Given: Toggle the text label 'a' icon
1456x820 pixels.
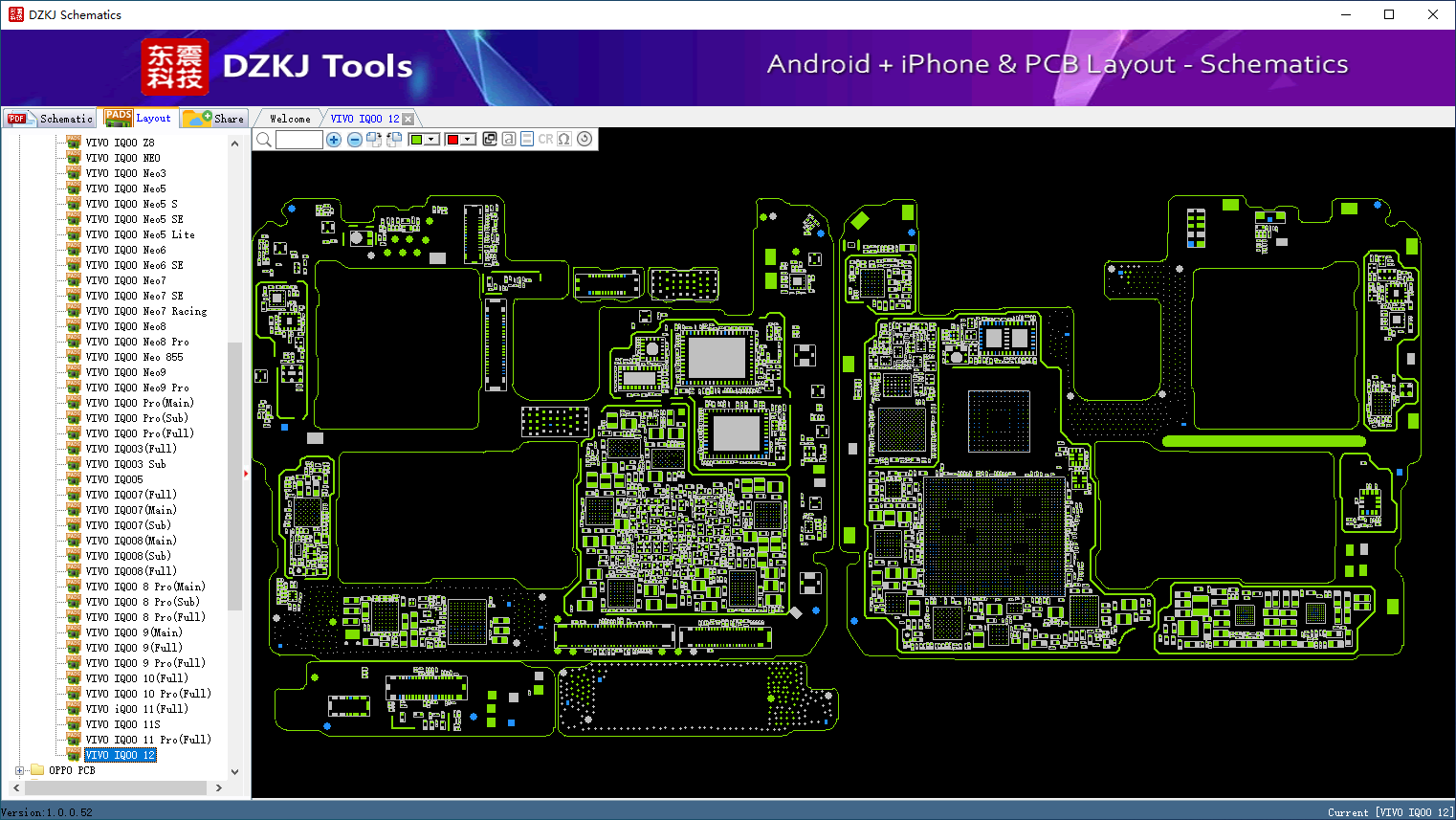Looking at the screenshot, I should tap(509, 139).
